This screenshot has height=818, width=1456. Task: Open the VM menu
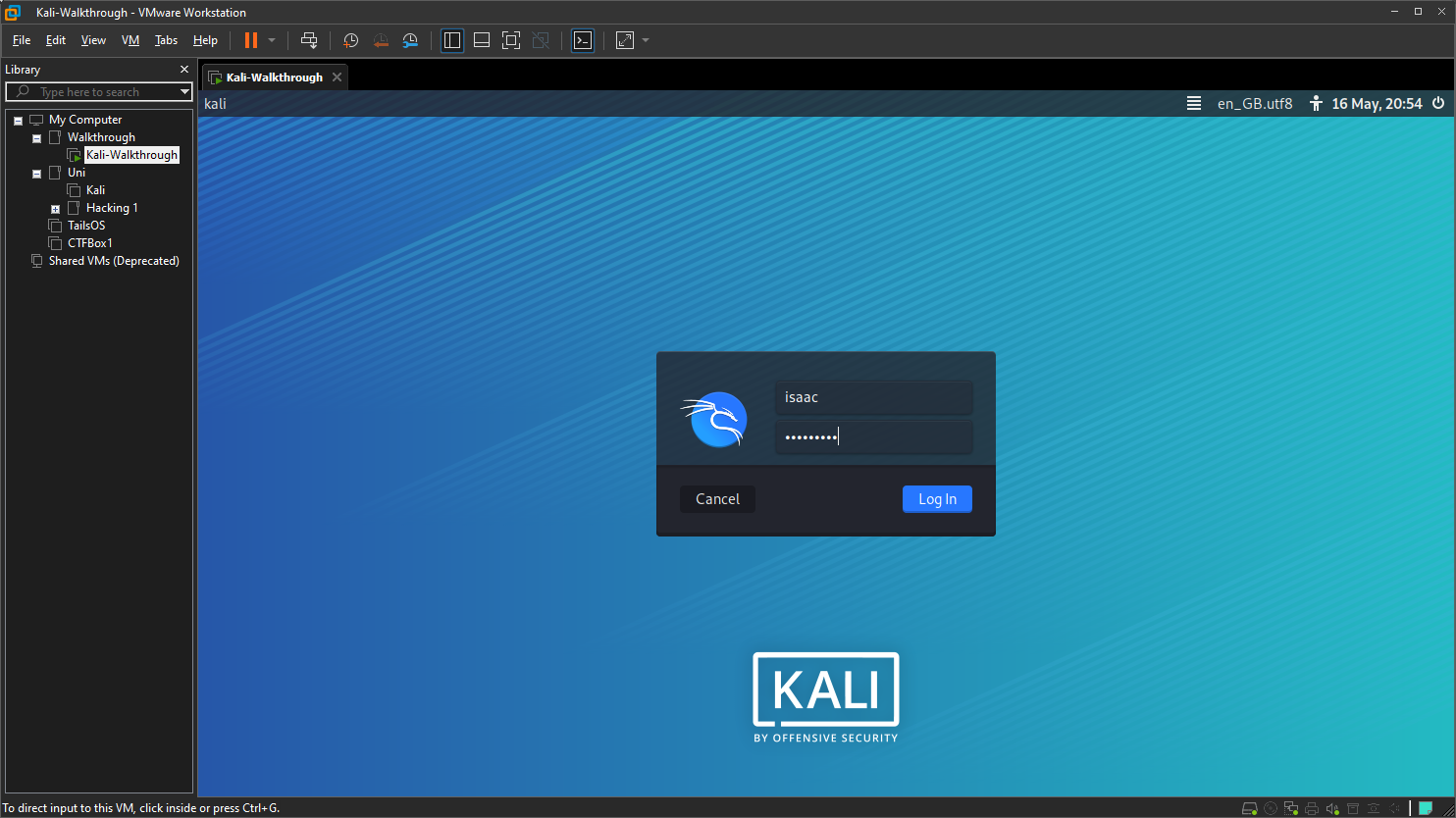click(x=130, y=40)
